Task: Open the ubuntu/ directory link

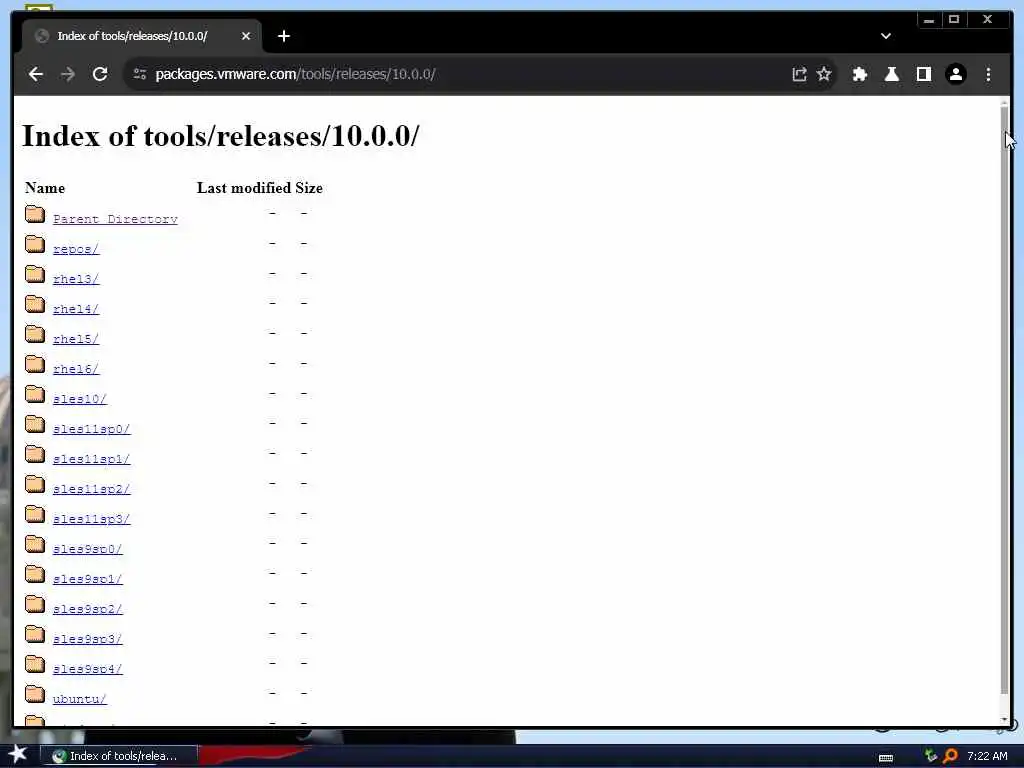Action: 80,699
